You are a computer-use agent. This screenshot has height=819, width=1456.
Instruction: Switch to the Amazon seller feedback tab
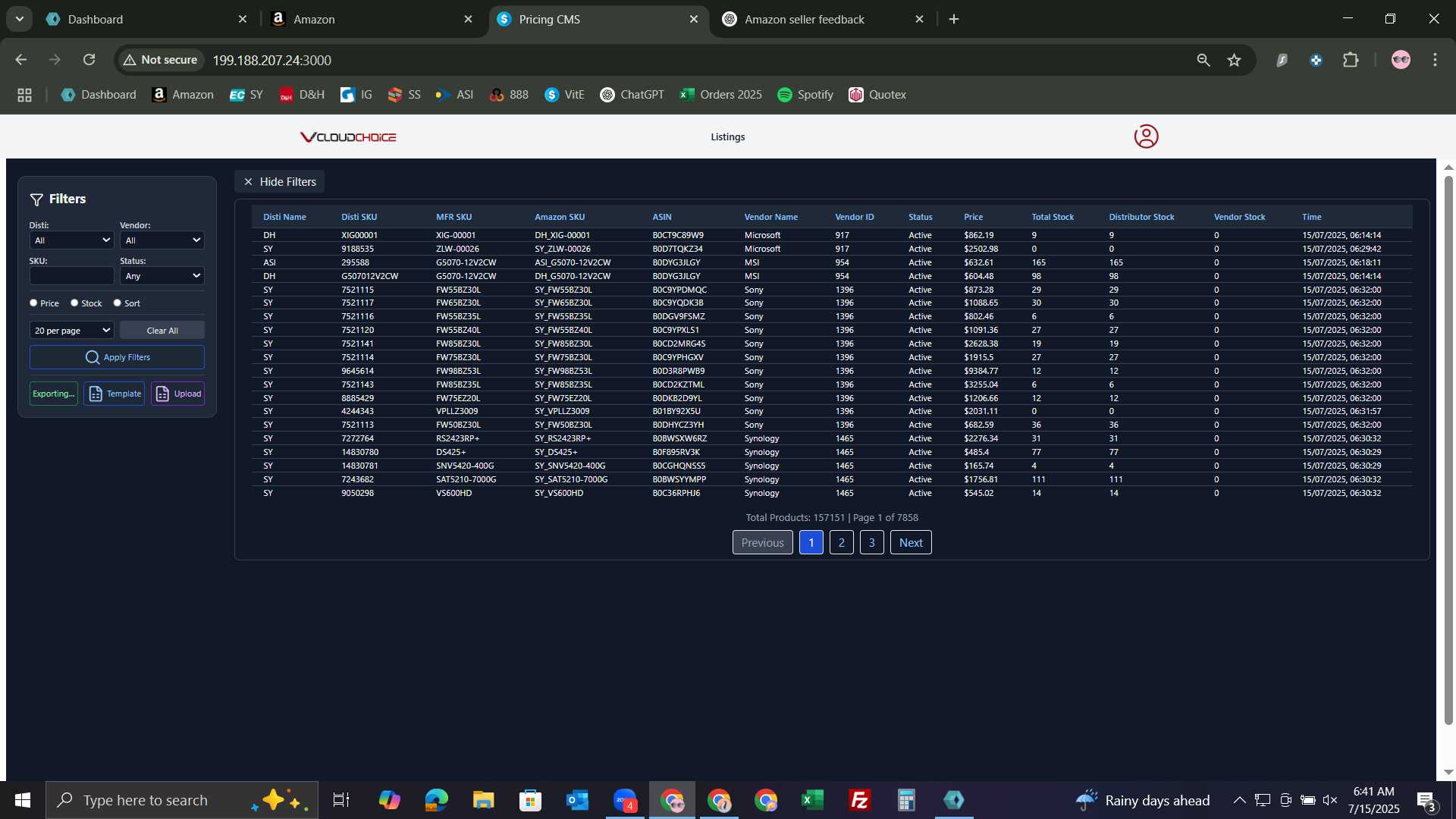tap(824, 19)
